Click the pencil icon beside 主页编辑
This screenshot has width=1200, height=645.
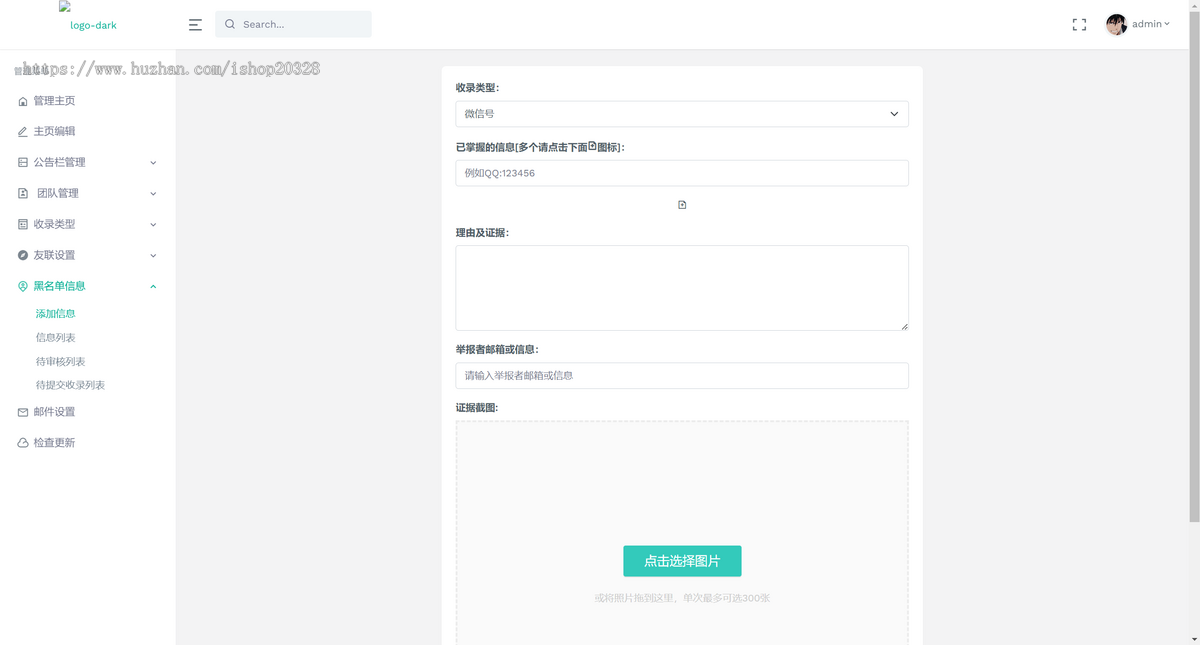23,131
